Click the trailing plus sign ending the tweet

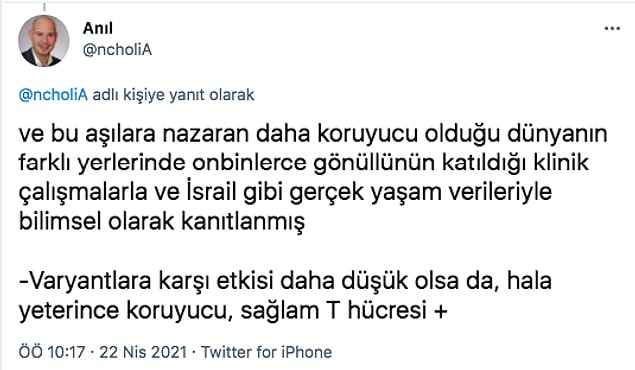(441, 311)
